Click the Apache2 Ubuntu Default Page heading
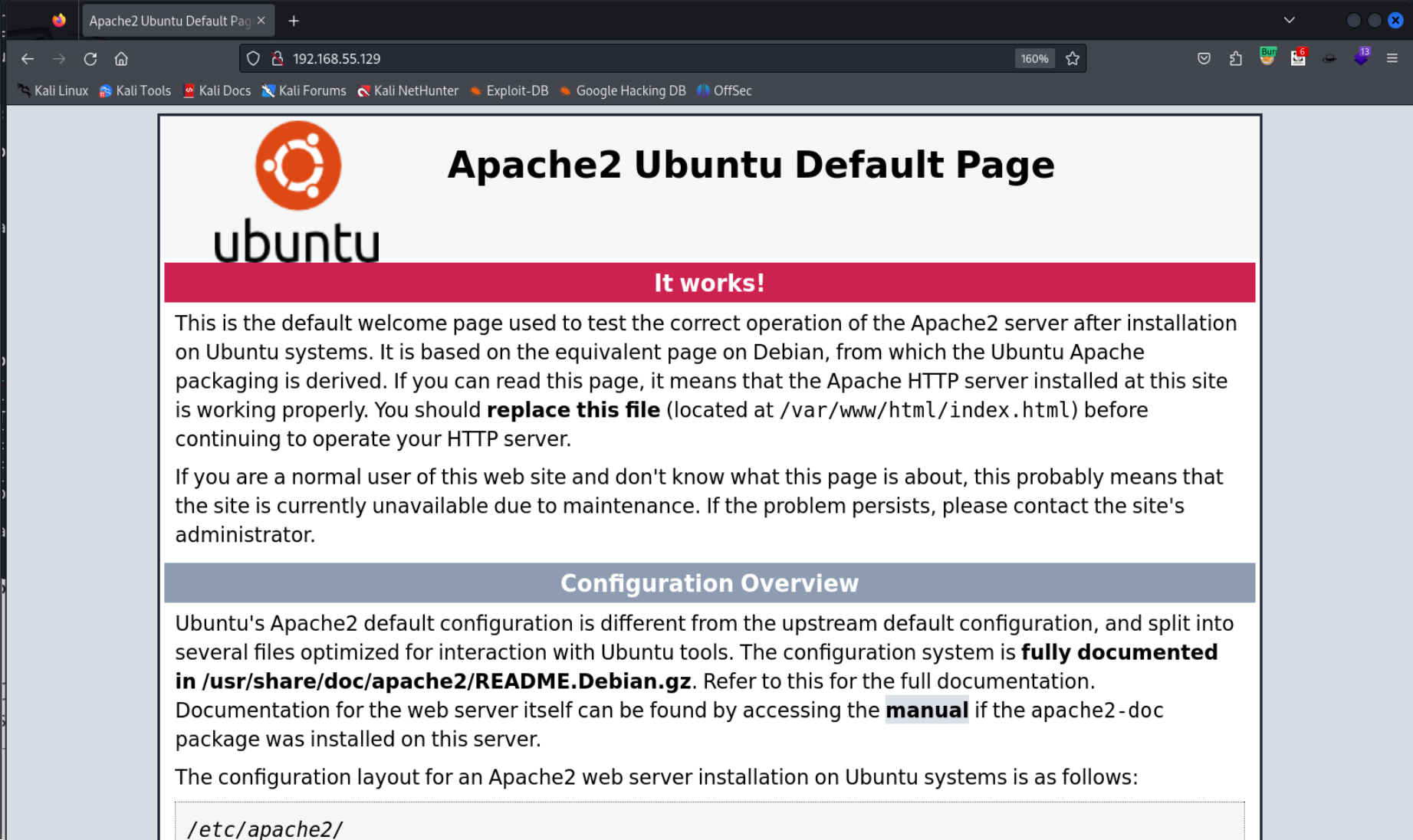This screenshot has width=1413, height=840. pos(751,165)
